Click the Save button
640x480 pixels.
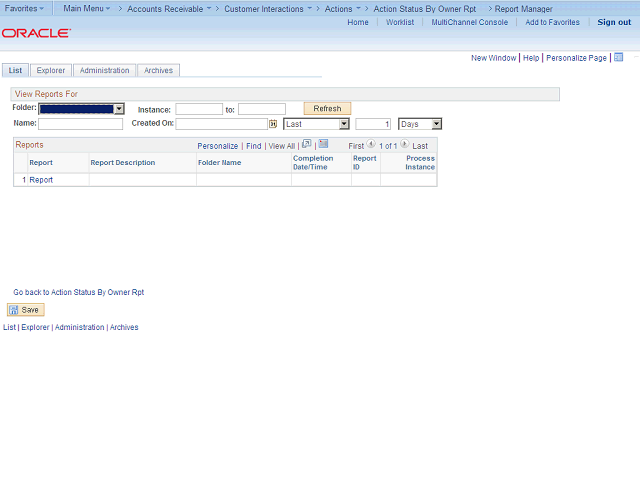coord(25,310)
